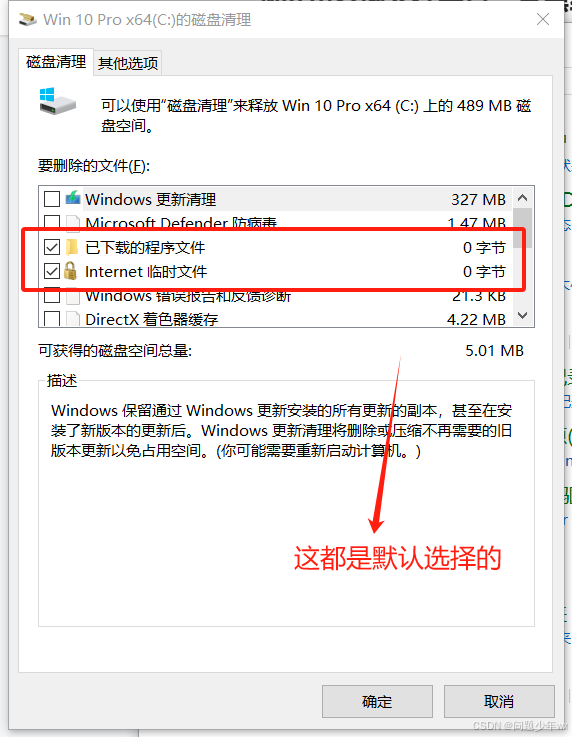Click the Windows drive icon in the header
Viewport: 572px width, 737px height.
click(57, 101)
